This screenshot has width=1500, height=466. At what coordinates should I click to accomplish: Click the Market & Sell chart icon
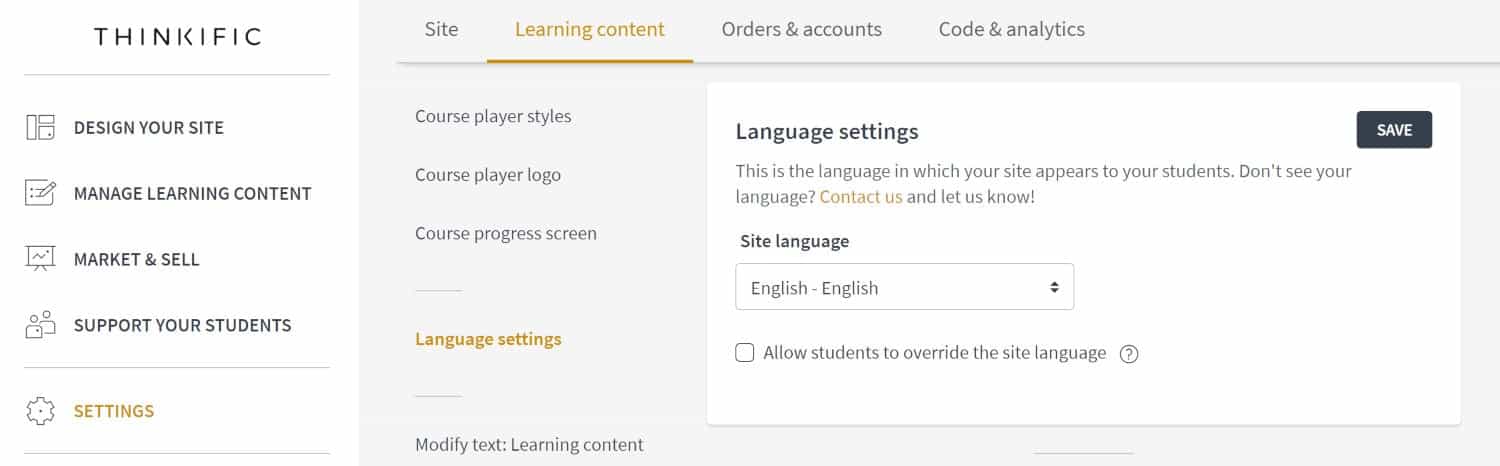click(x=40, y=259)
